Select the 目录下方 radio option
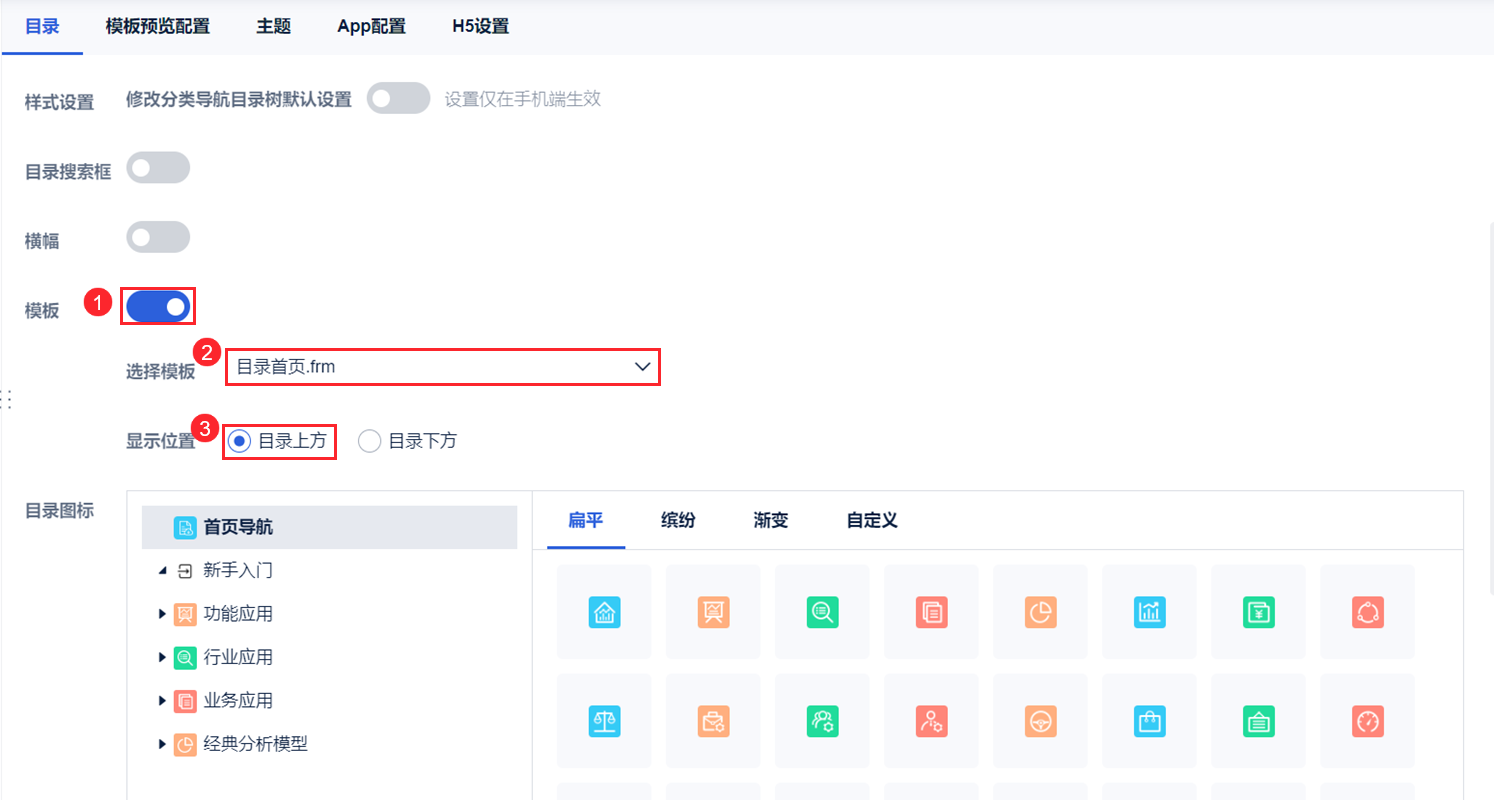The height and width of the screenshot is (800, 1494). coord(369,440)
